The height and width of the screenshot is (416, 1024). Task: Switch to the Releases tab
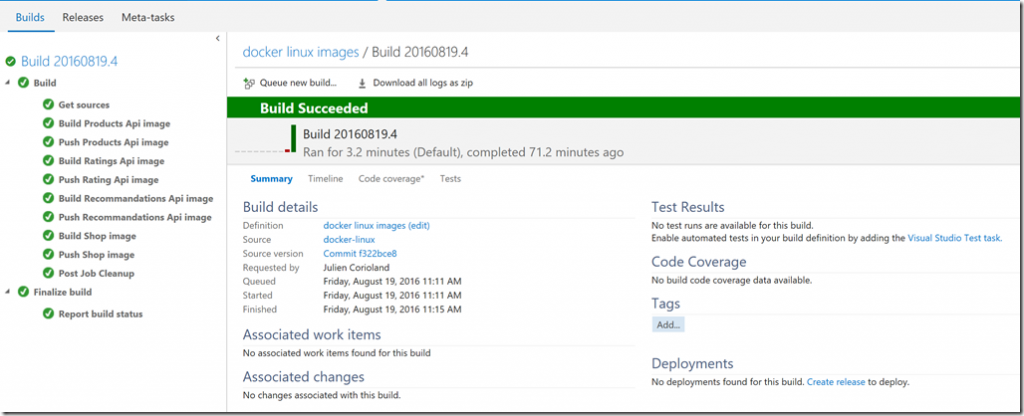[83, 18]
